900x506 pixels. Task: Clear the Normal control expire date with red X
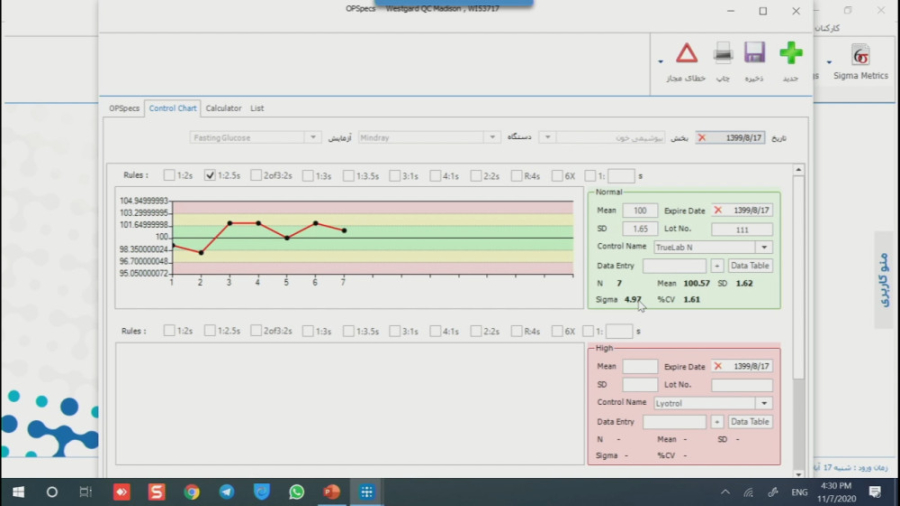[718, 211]
